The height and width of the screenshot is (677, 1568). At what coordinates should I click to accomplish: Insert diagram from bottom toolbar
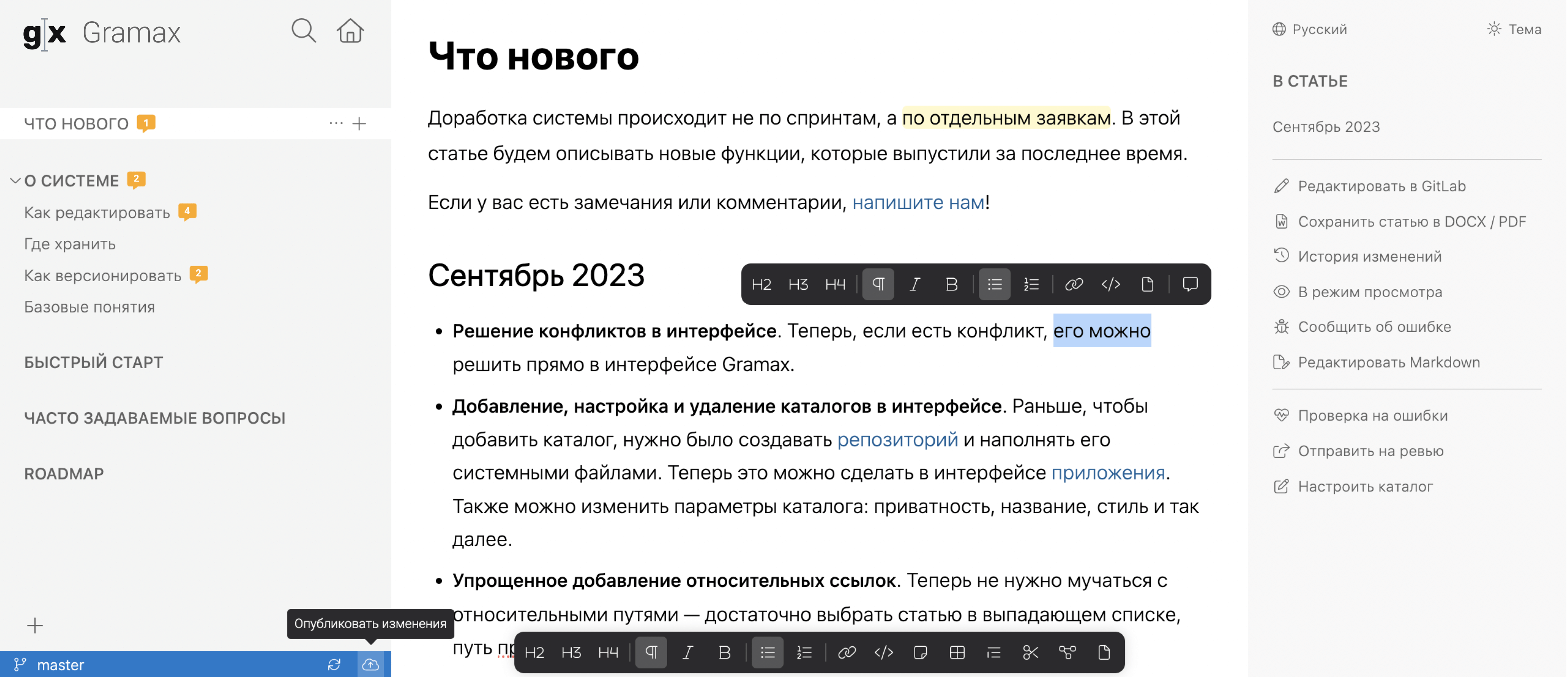[1067, 653]
